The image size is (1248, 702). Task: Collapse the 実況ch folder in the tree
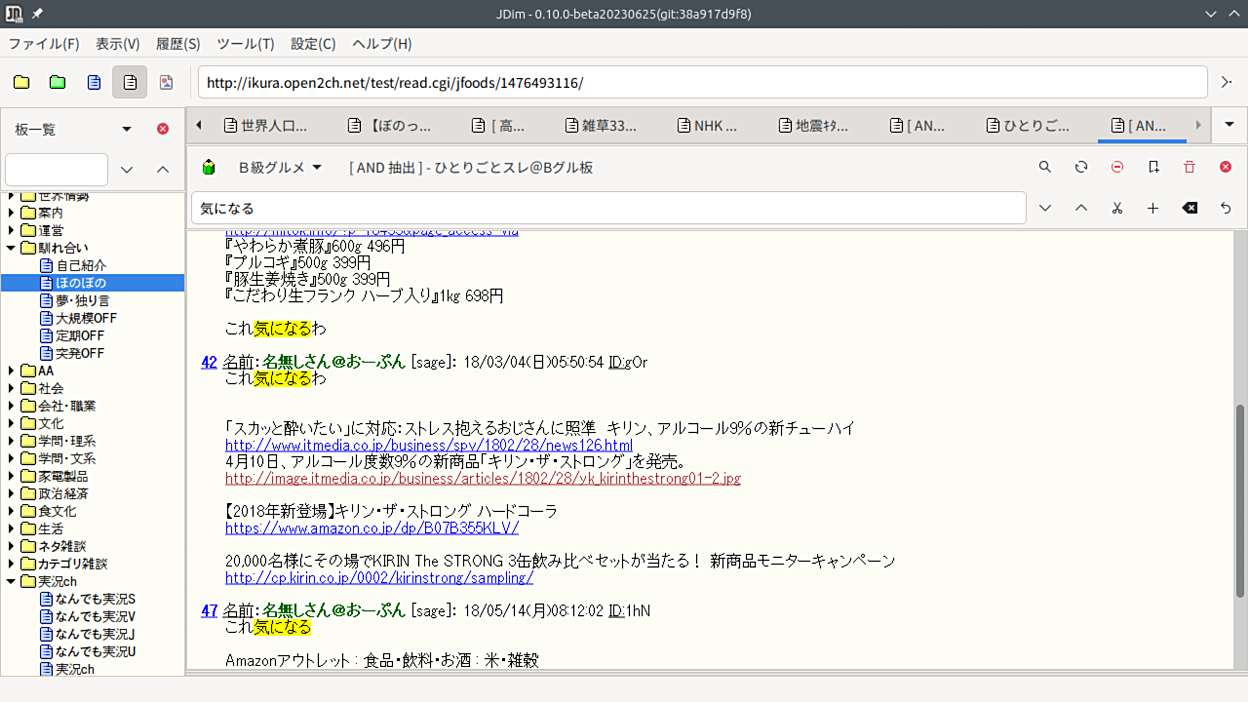12,581
